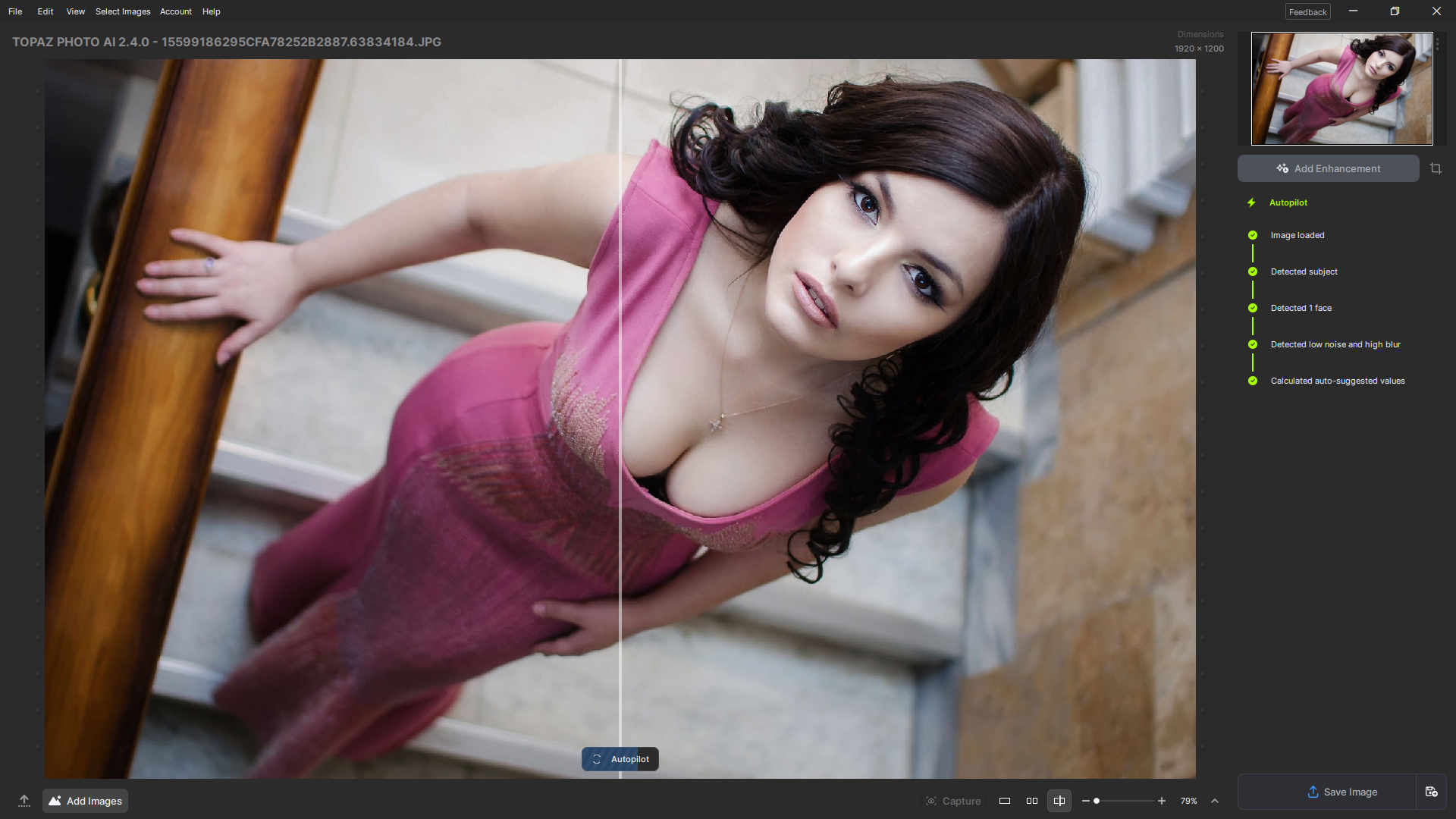This screenshot has height=819, width=1456.
Task: Click the 'Detected 1 face' status entry
Action: click(x=1301, y=308)
